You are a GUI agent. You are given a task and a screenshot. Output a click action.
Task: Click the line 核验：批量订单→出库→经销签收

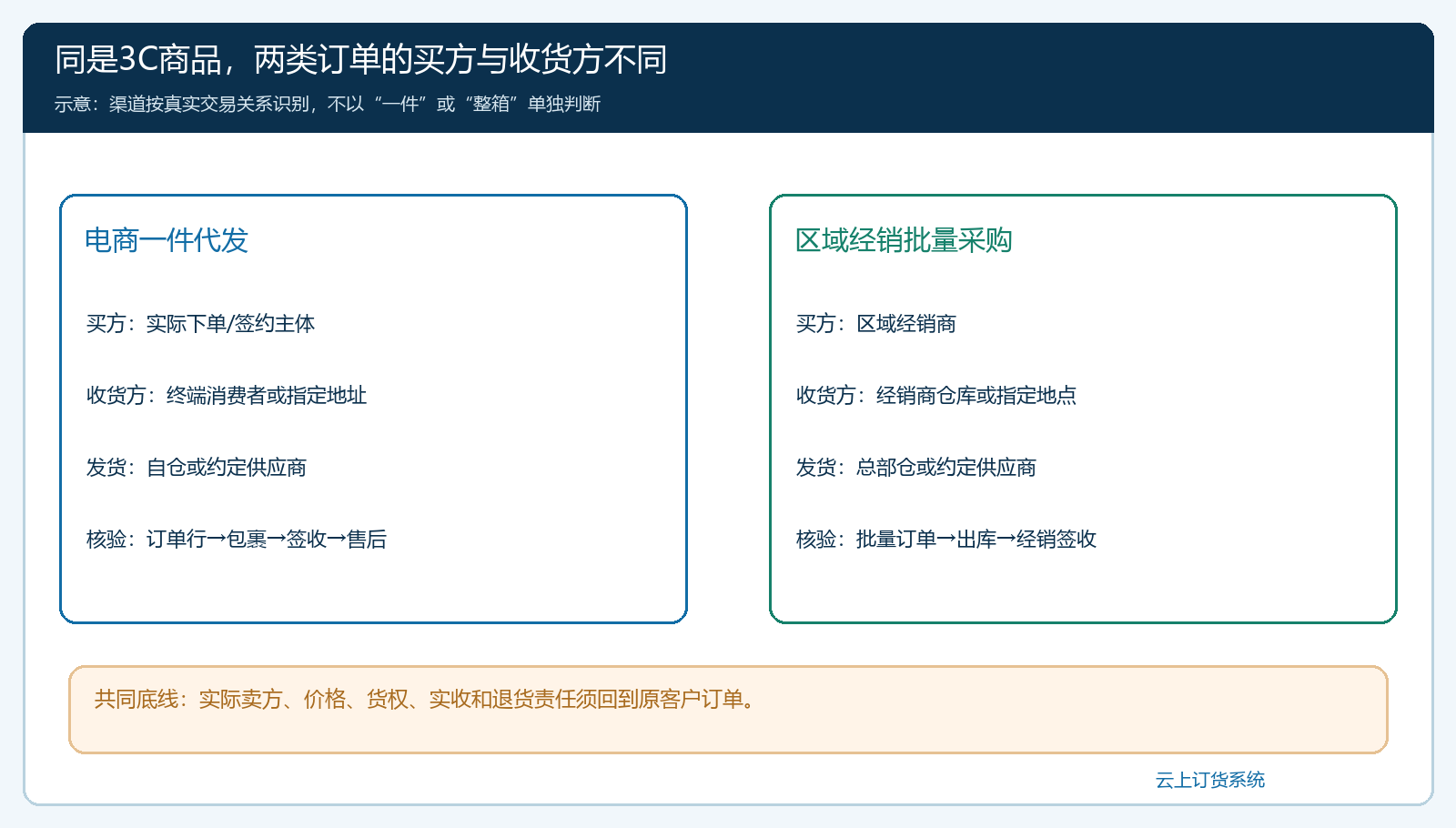[946, 540]
